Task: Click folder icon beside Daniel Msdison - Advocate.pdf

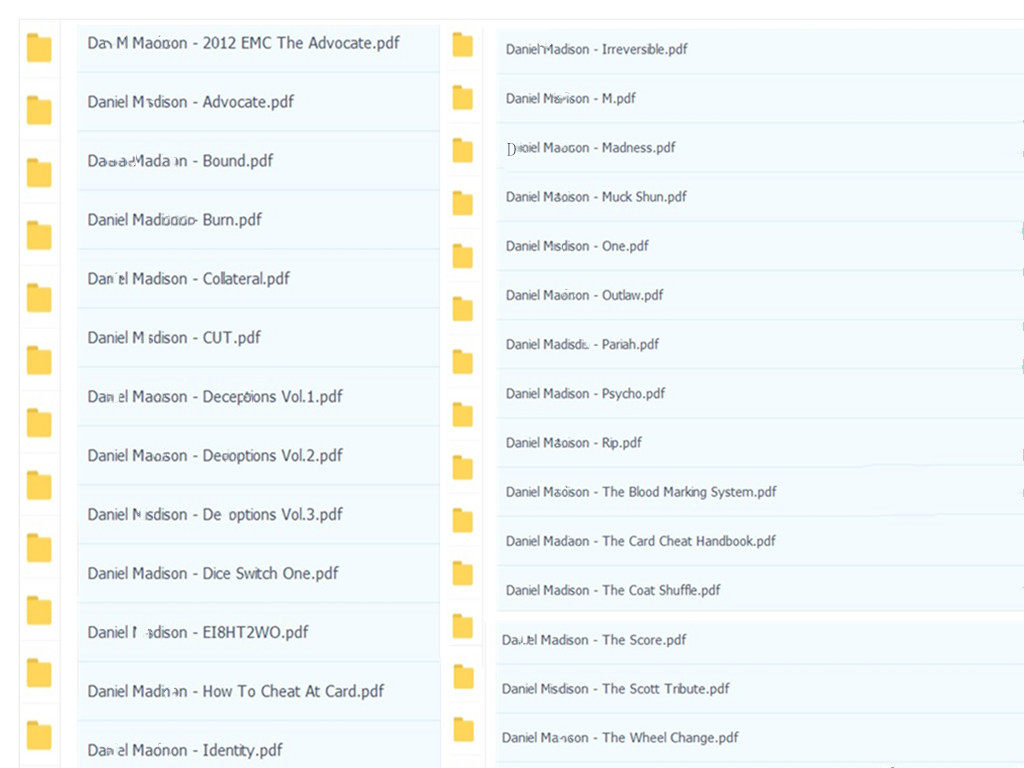Action: coord(39,110)
